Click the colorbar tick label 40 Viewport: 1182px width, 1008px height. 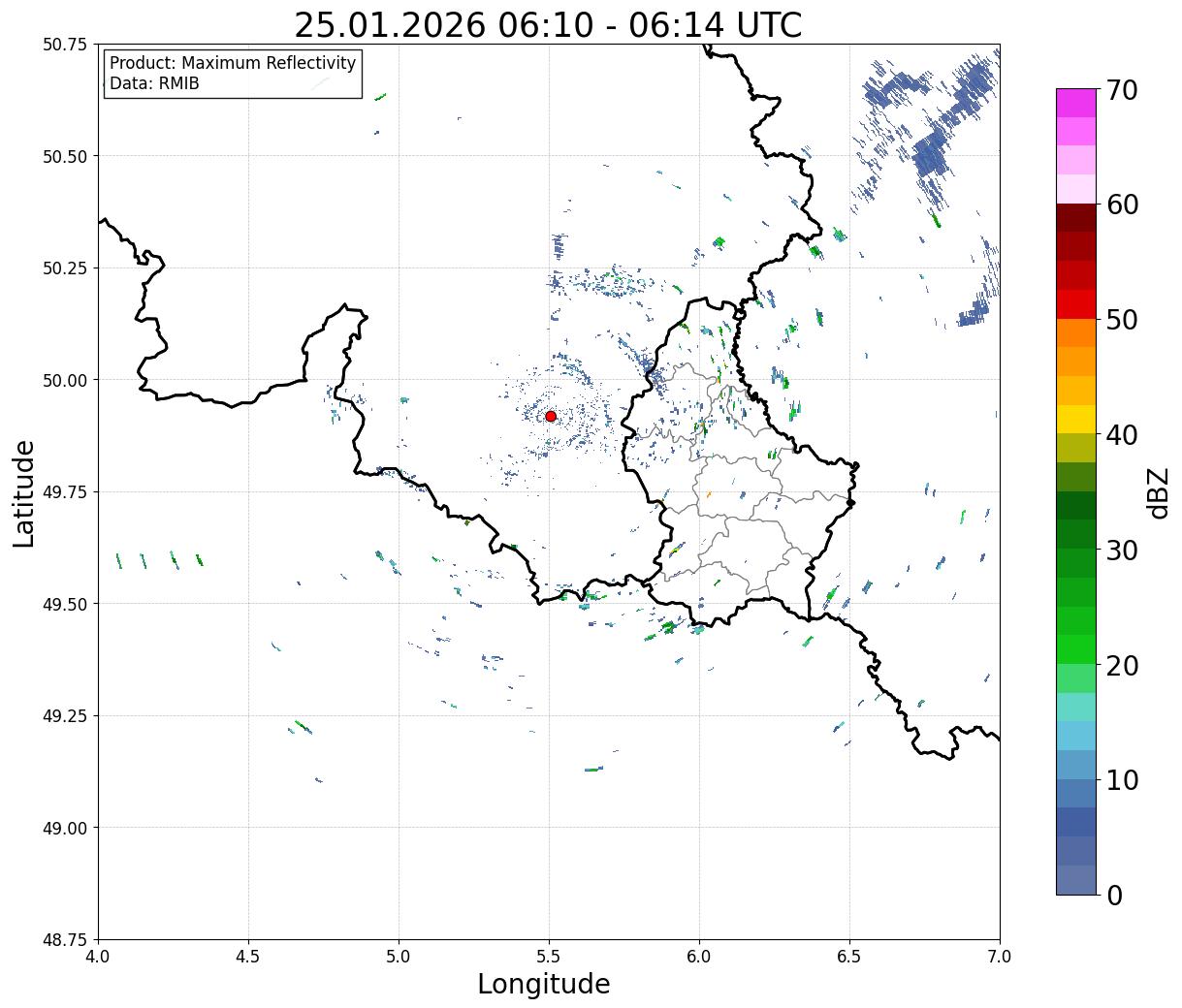pos(1122,434)
